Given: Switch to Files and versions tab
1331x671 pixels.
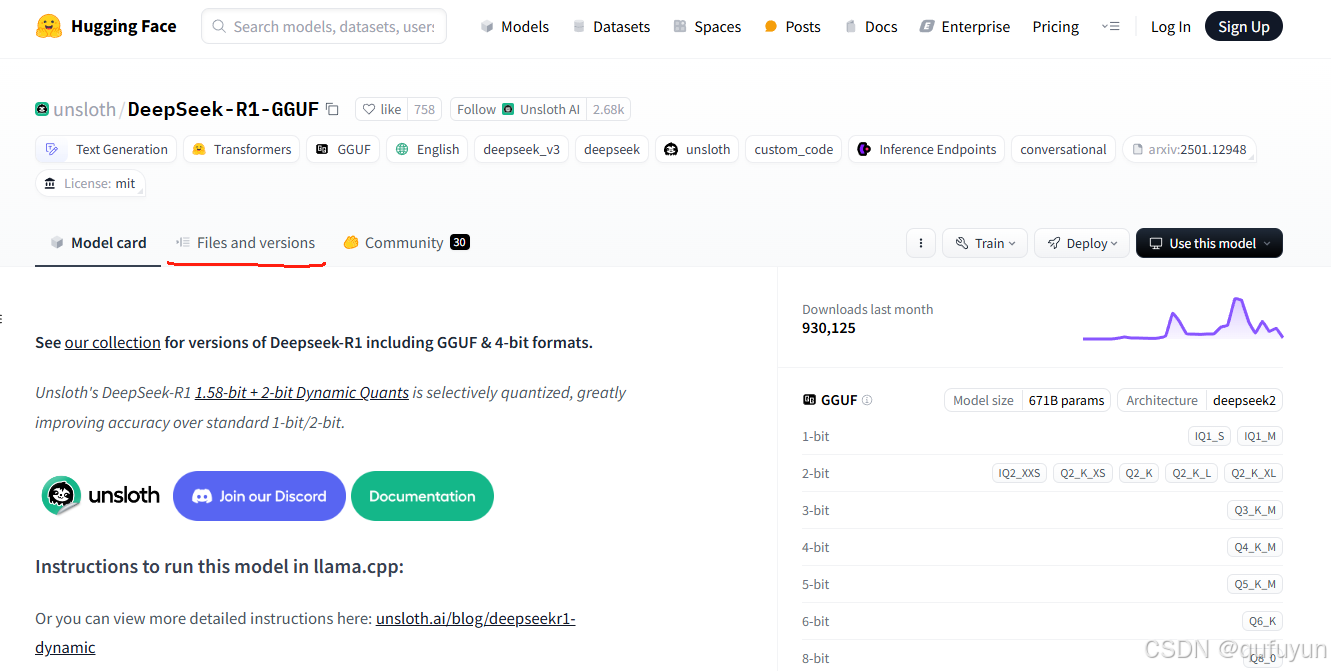Looking at the screenshot, I should pos(246,243).
